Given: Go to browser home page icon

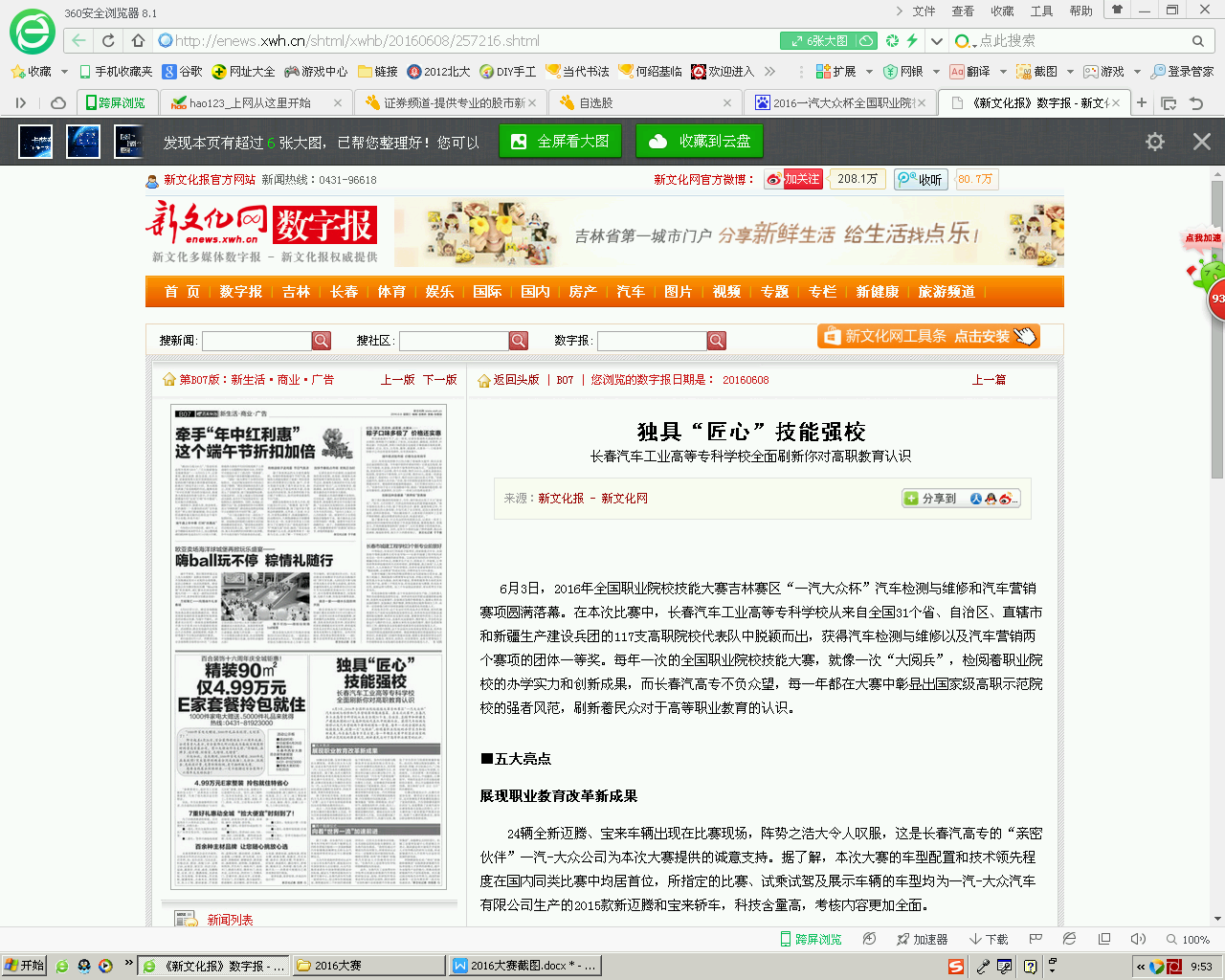Looking at the screenshot, I should click(138, 40).
